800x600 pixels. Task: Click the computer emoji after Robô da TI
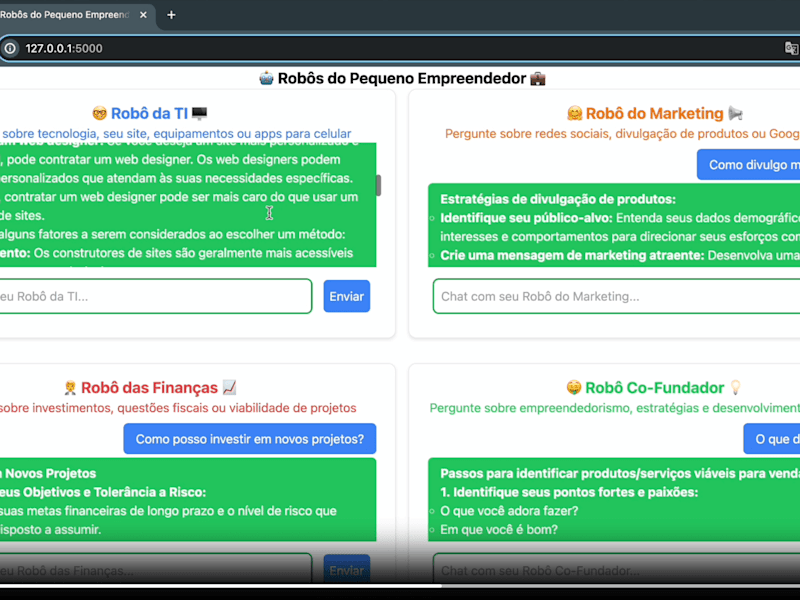pyautogui.click(x=199, y=113)
